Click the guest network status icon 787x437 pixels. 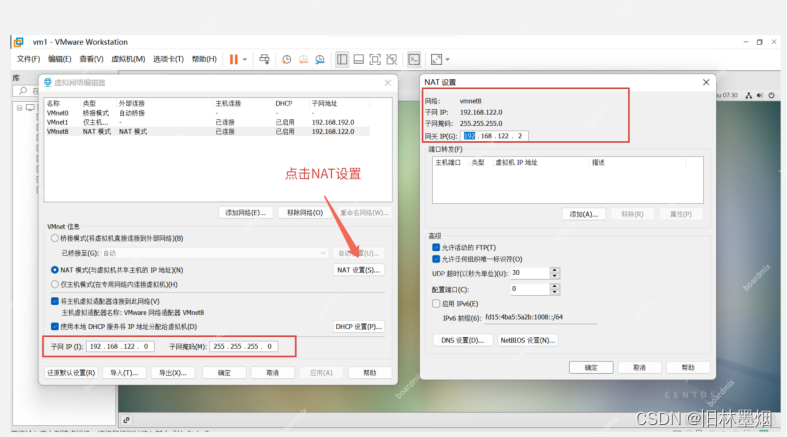coord(749,95)
